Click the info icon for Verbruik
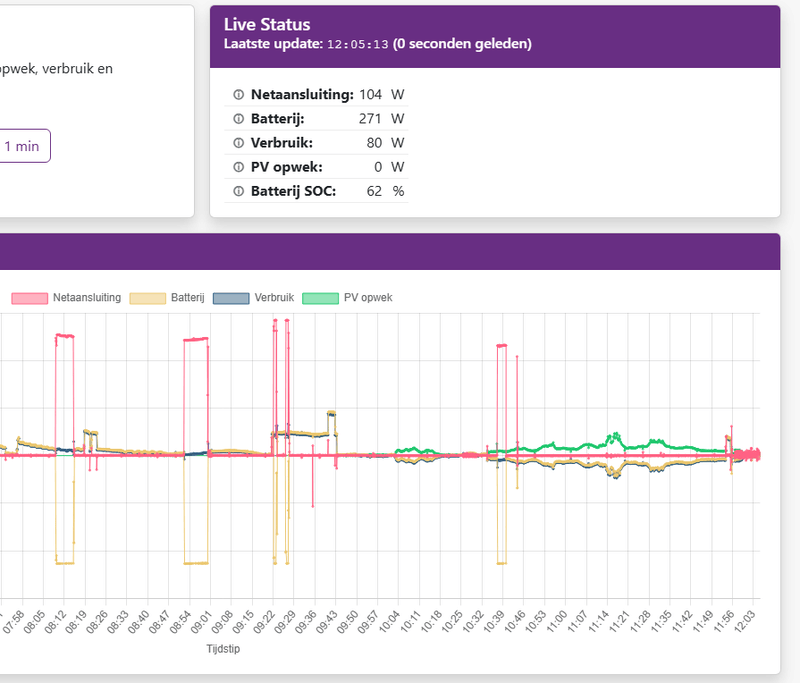 click(237, 142)
